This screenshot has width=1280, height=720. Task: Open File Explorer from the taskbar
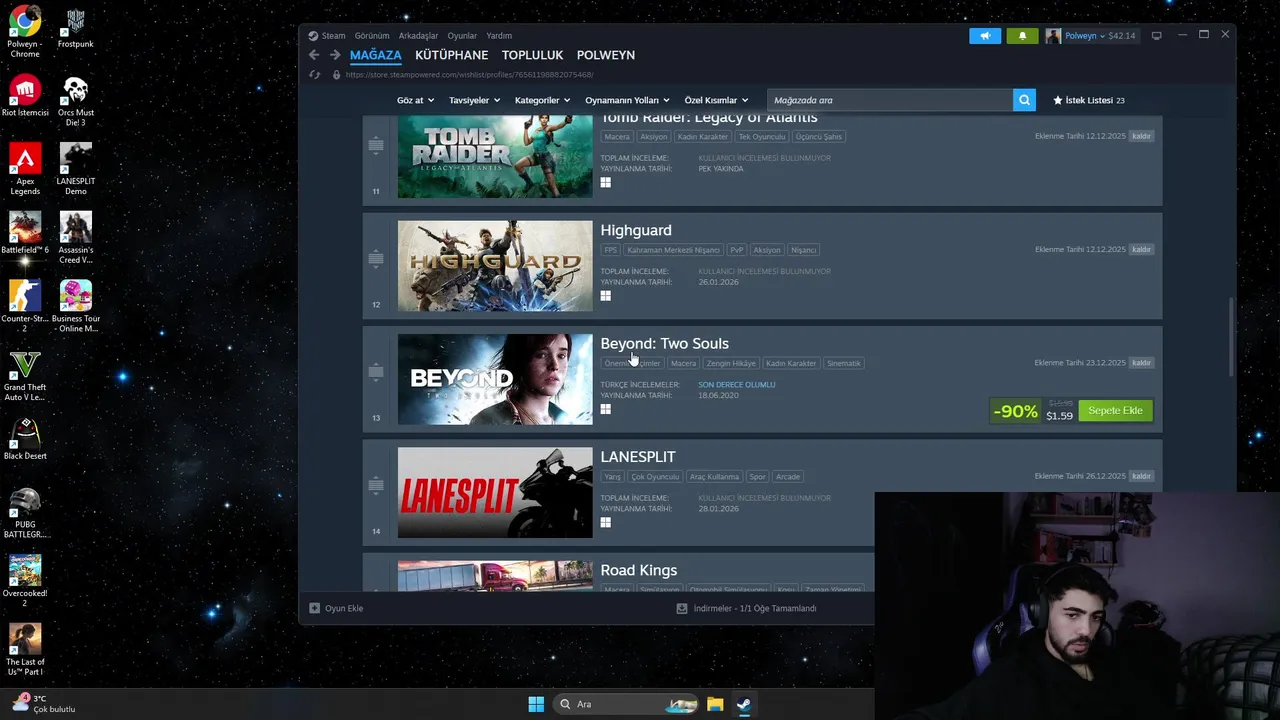[715, 704]
